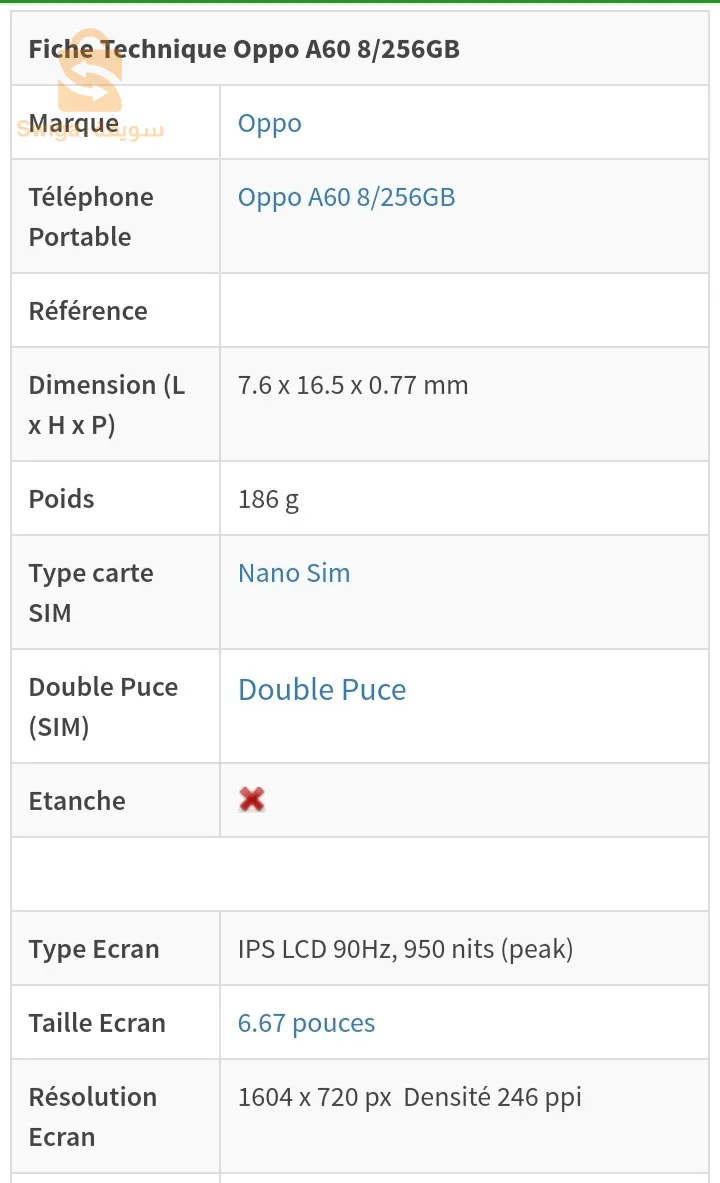
Task: Open the Oppo brand link
Action: coord(269,123)
